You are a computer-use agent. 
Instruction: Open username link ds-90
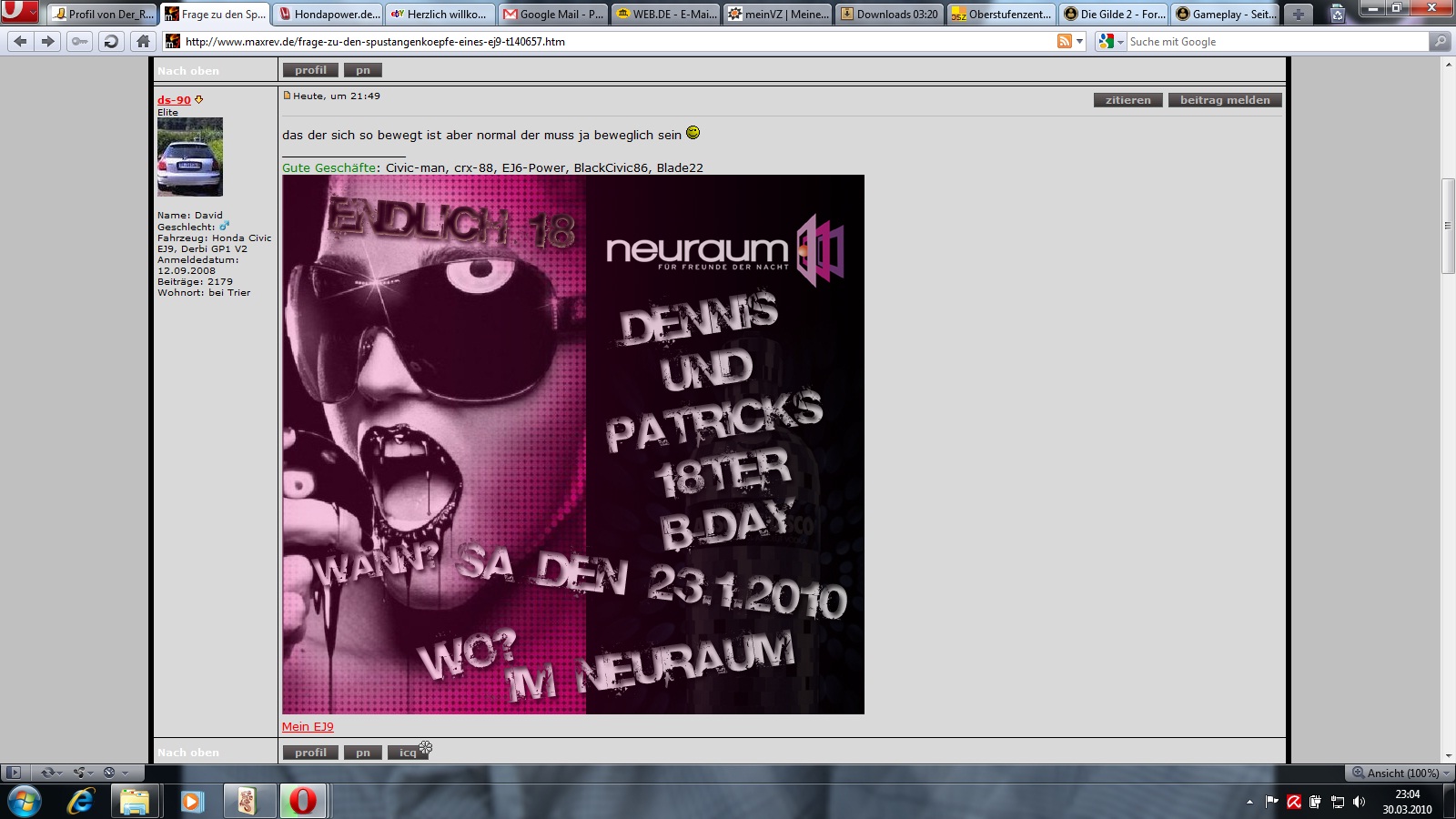[174, 100]
